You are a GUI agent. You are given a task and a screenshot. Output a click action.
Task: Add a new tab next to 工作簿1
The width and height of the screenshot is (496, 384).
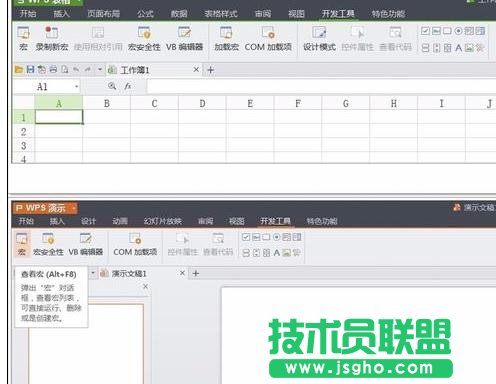[211, 70]
